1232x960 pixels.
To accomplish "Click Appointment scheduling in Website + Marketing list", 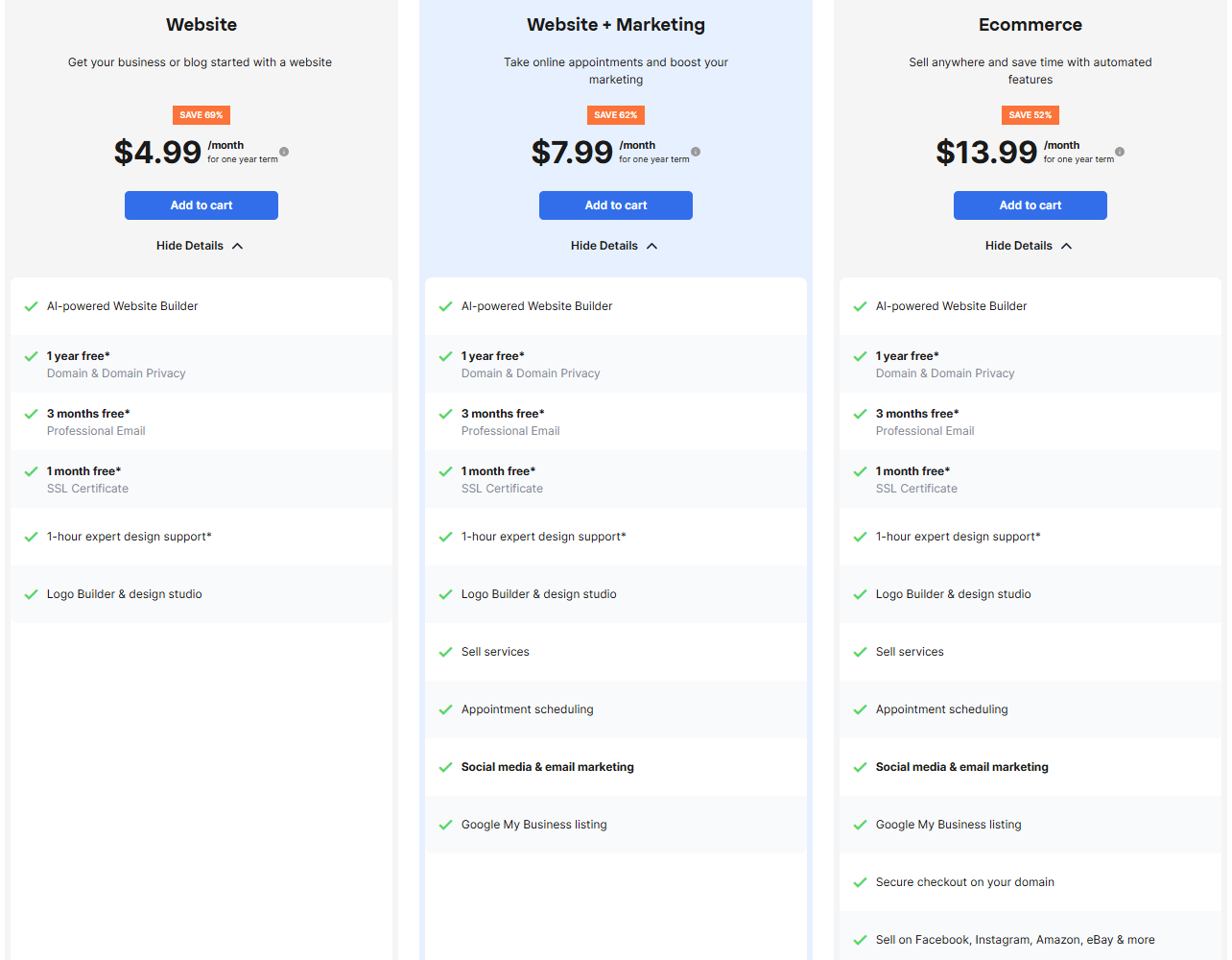I will pyautogui.click(x=527, y=709).
